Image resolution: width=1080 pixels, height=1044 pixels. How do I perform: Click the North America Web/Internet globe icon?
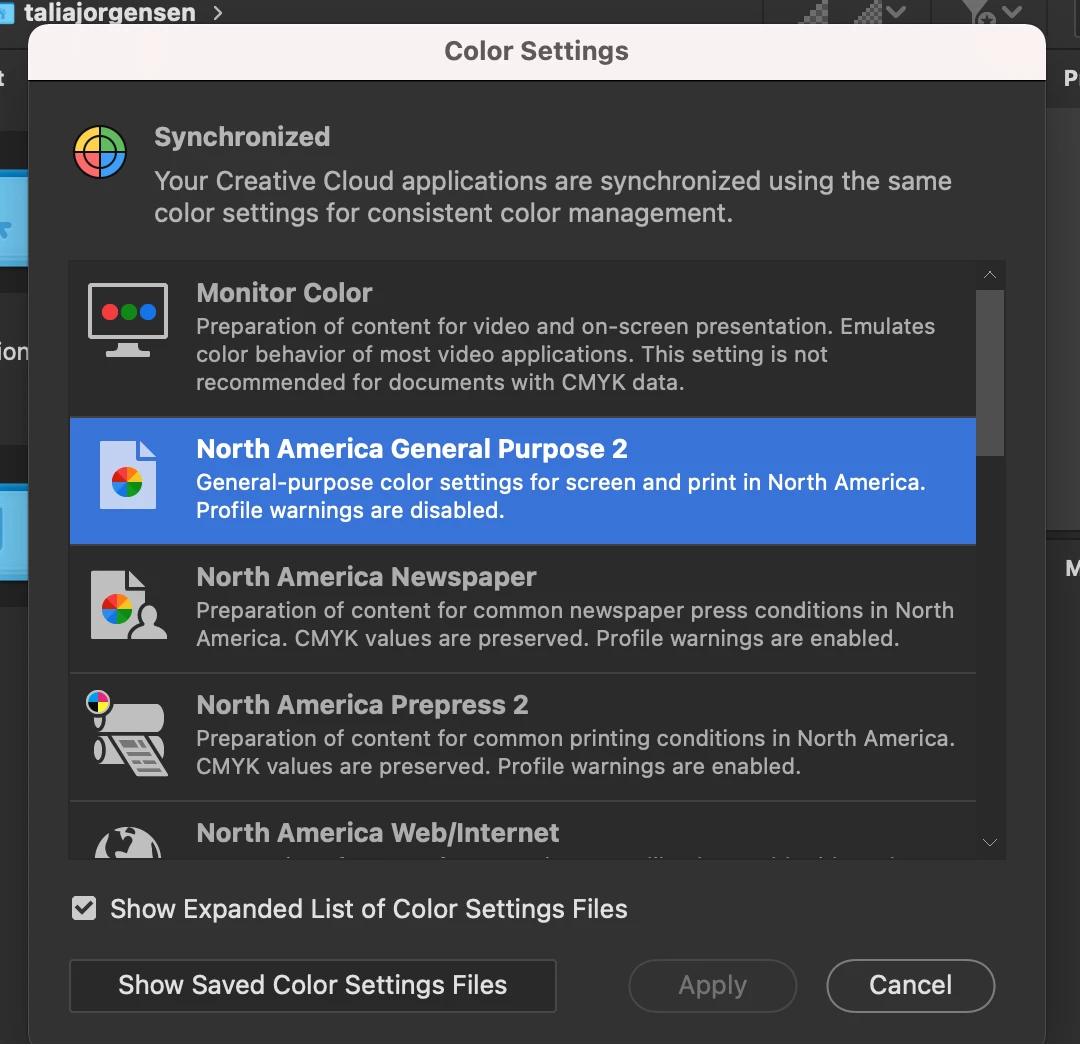pos(128,842)
